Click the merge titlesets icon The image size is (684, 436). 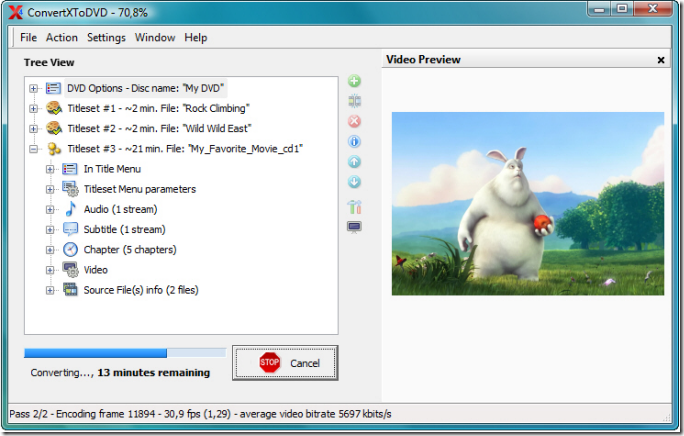354,101
